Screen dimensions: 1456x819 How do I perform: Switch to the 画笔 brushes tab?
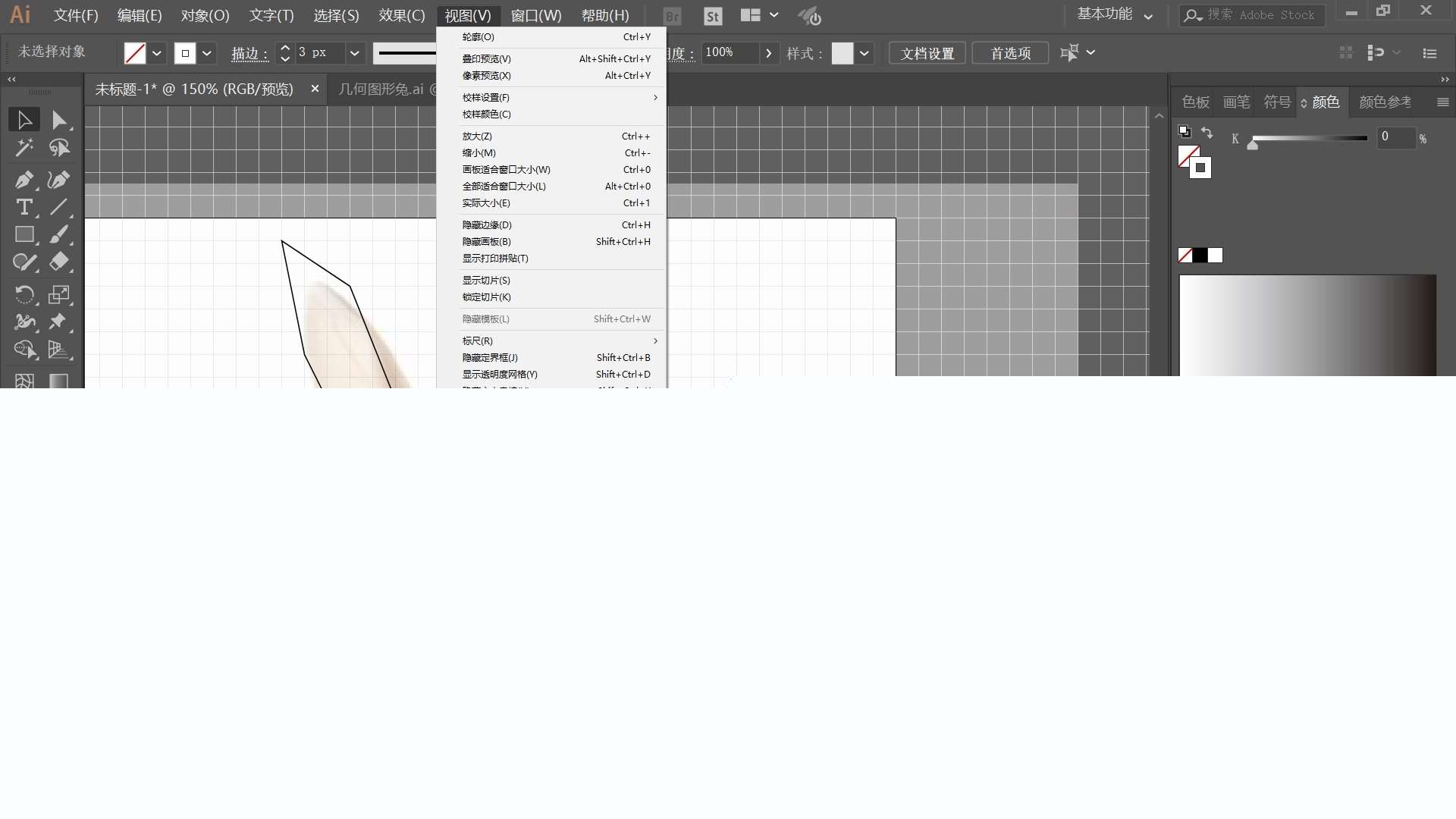[1236, 102]
